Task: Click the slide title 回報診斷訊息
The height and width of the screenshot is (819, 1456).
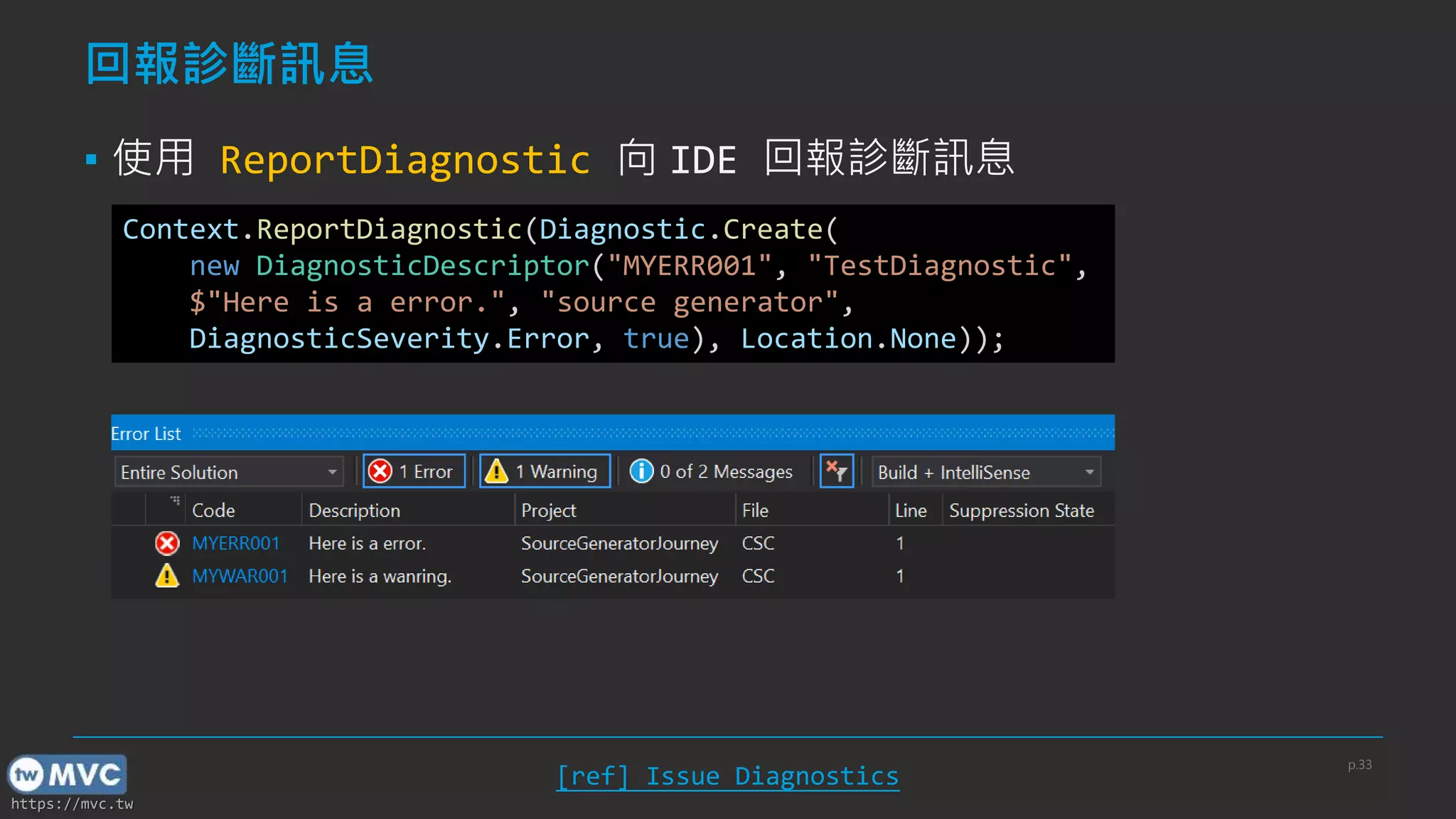Action: [x=230, y=63]
